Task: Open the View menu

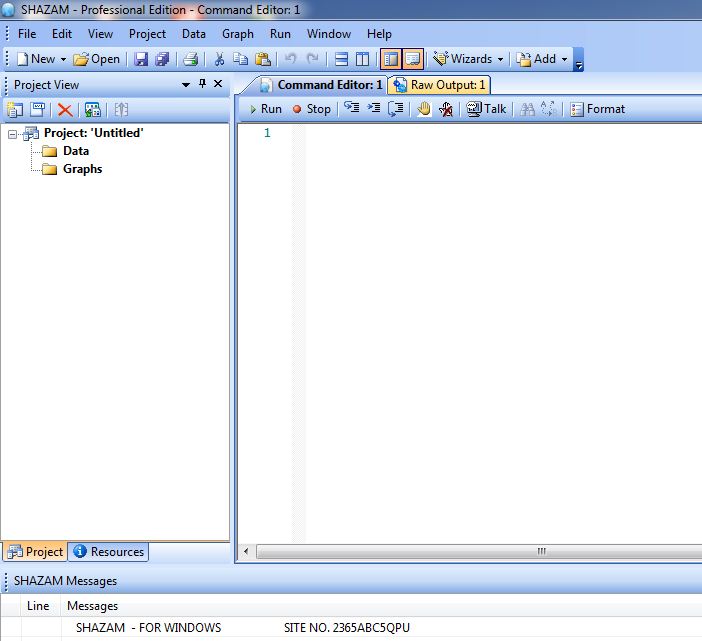Action: pyautogui.click(x=100, y=34)
